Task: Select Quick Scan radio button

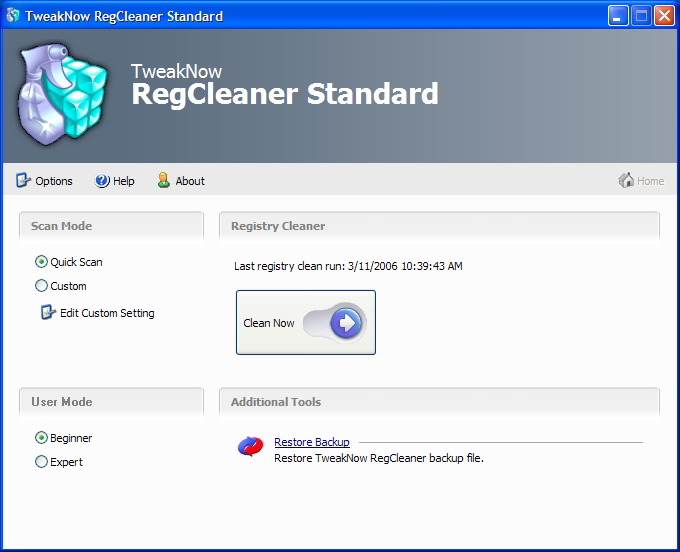Action: pos(41,261)
